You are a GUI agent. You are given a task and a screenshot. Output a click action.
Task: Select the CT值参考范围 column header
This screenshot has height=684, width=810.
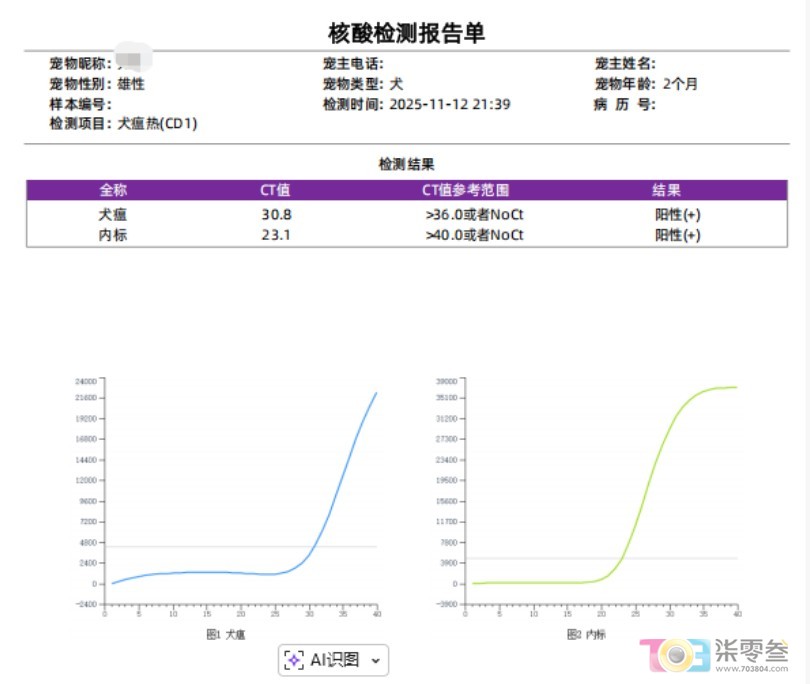(465, 190)
